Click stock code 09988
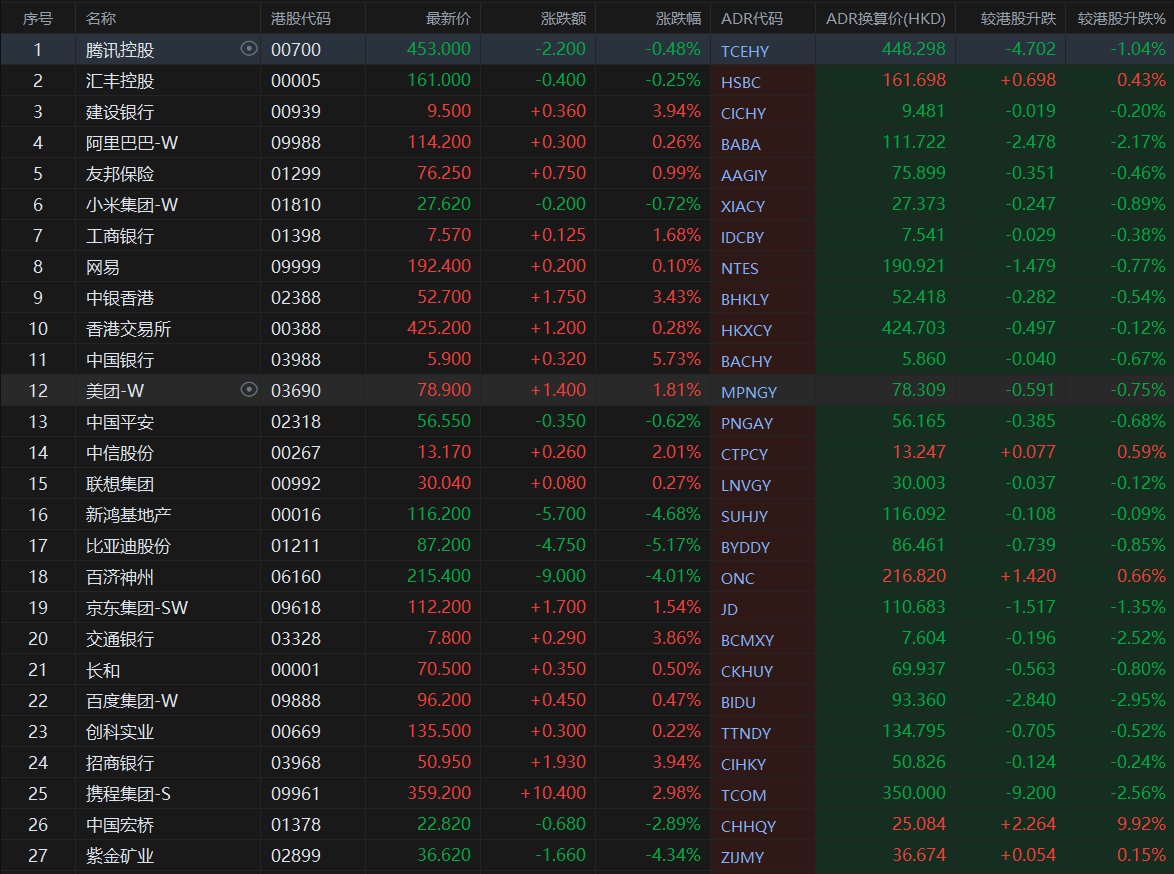Screen dimensions: 1174x874 [x=296, y=142]
